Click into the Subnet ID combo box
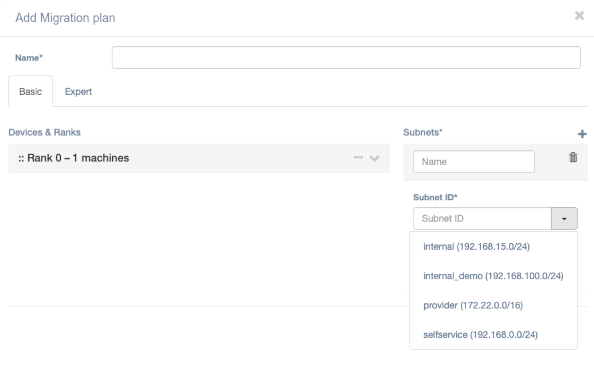This screenshot has width=594, height=365. pyautogui.click(x=482, y=218)
